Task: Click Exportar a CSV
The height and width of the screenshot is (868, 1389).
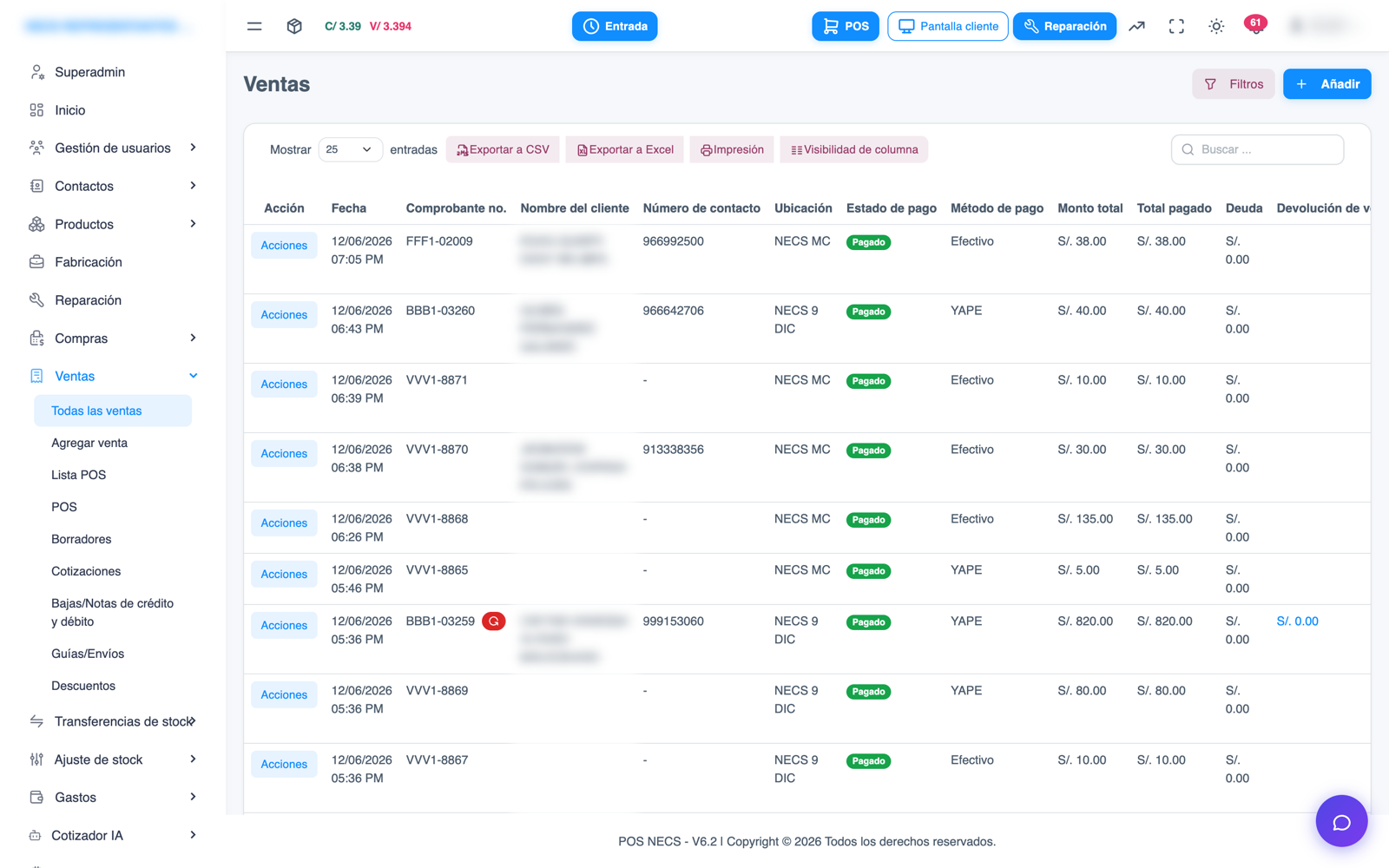Action: pyautogui.click(x=504, y=149)
